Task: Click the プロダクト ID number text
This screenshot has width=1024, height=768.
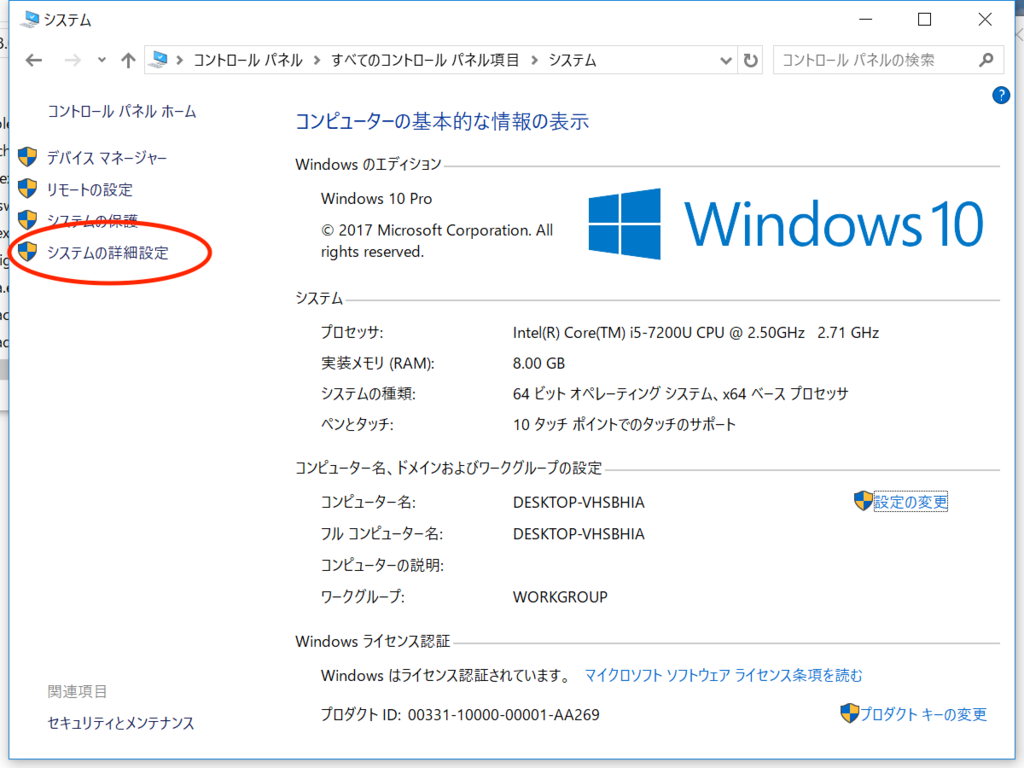Action: [x=504, y=715]
